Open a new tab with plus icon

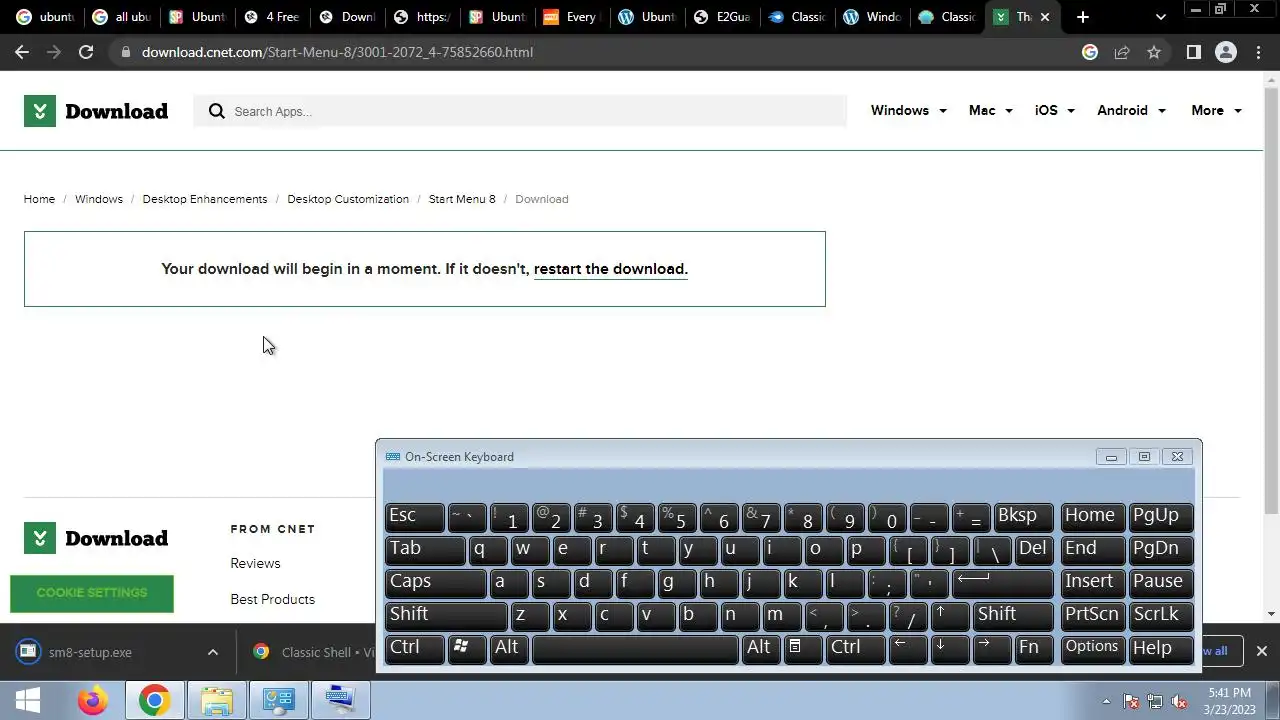(x=1083, y=17)
